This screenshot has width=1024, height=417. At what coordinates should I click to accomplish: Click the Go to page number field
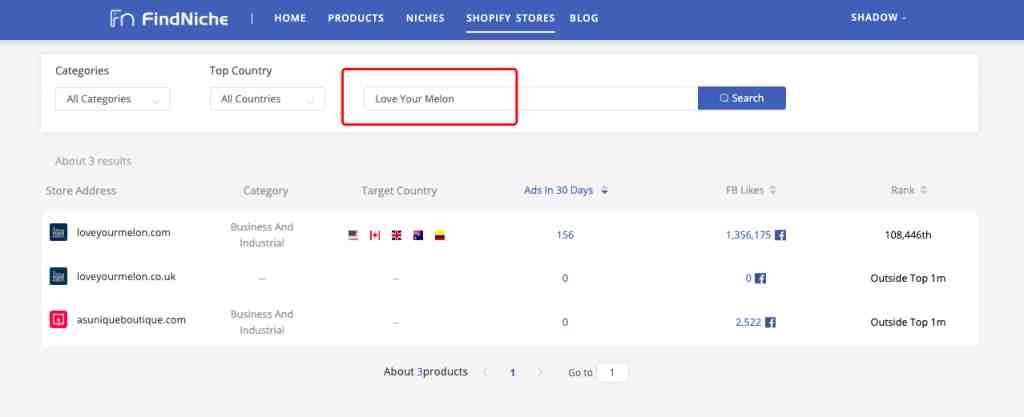pyautogui.click(x=612, y=373)
